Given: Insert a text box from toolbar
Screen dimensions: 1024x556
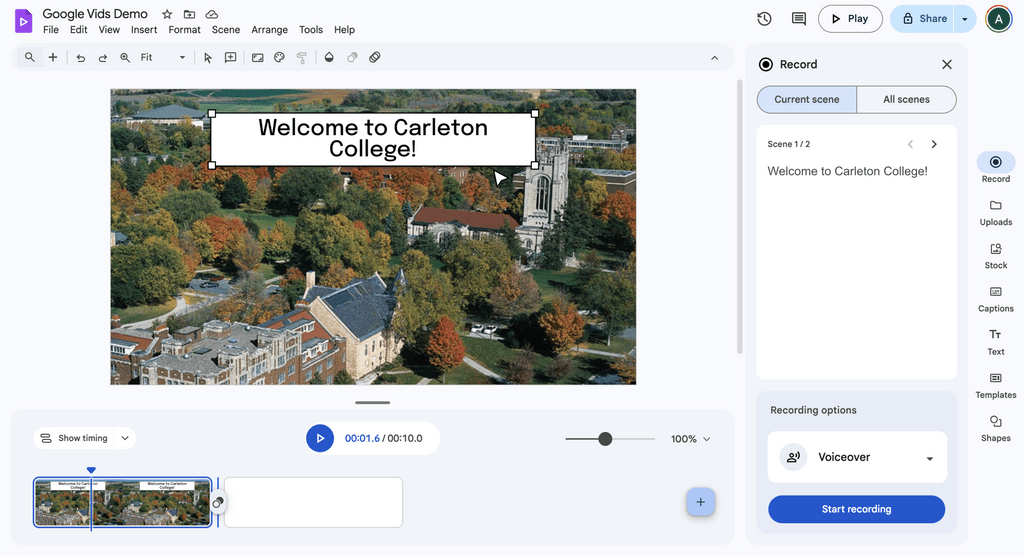Looking at the screenshot, I should [x=231, y=57].
